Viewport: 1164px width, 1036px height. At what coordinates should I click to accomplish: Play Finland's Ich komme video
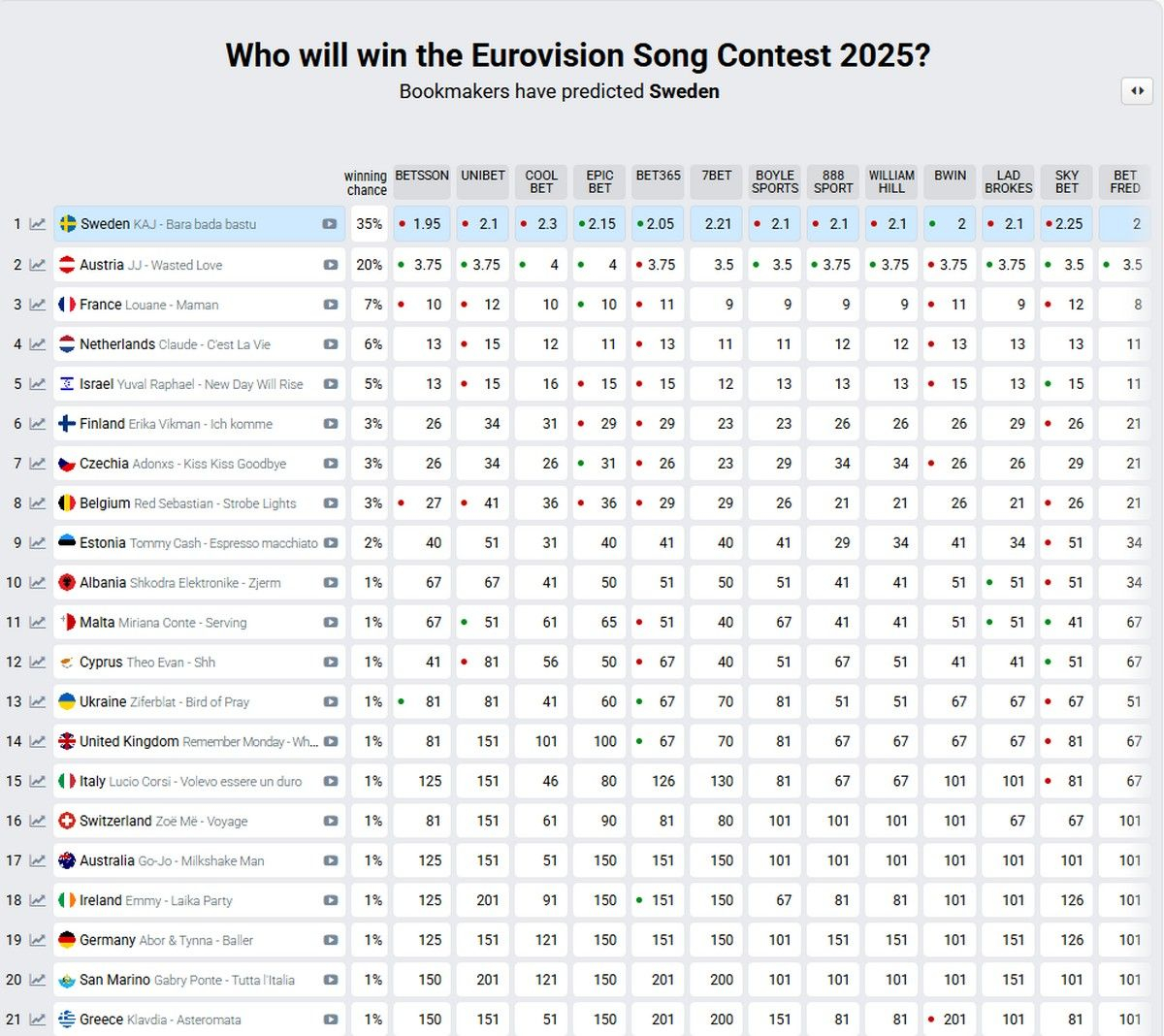click(331, 424)
